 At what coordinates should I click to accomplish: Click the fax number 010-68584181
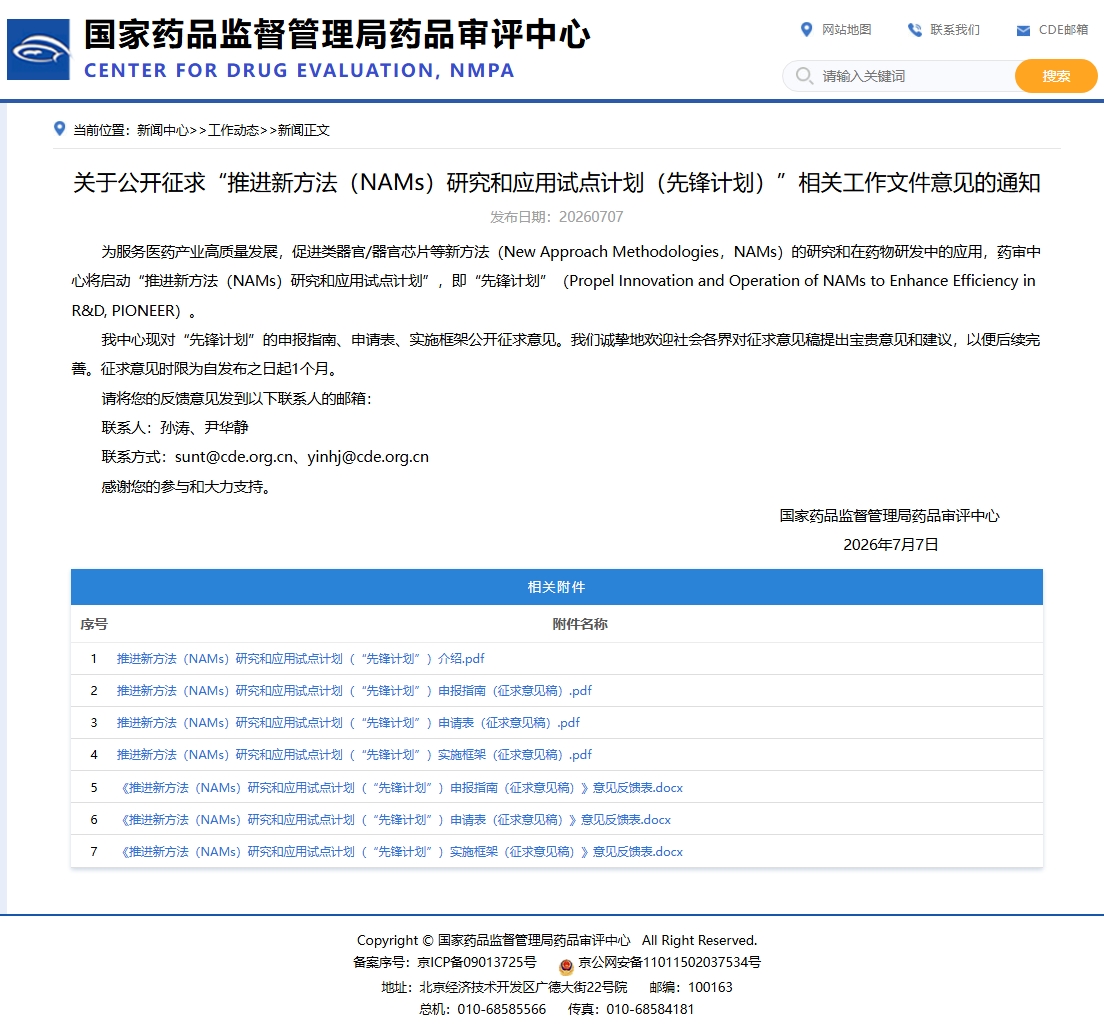click(x=650, y=1009)
